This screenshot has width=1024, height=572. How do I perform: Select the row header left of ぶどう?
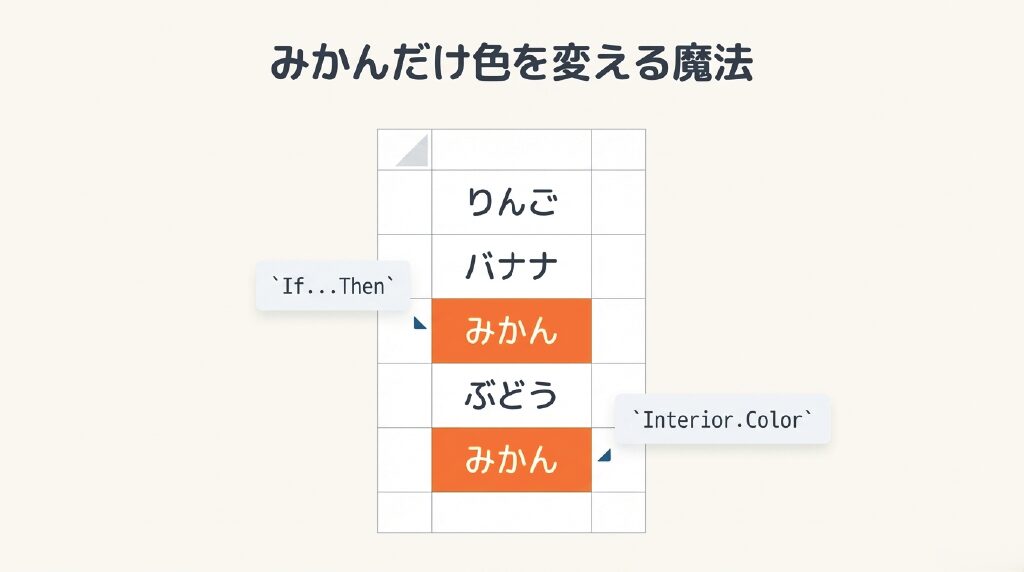coord(404,395)
